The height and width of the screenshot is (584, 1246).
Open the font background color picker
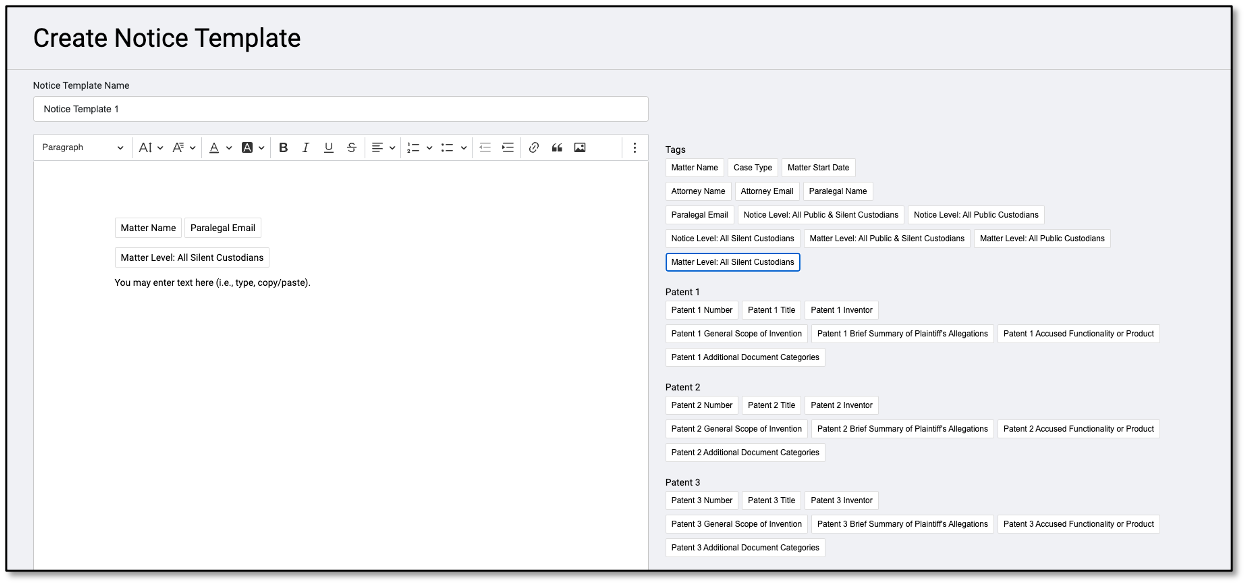tap(253, 147)
